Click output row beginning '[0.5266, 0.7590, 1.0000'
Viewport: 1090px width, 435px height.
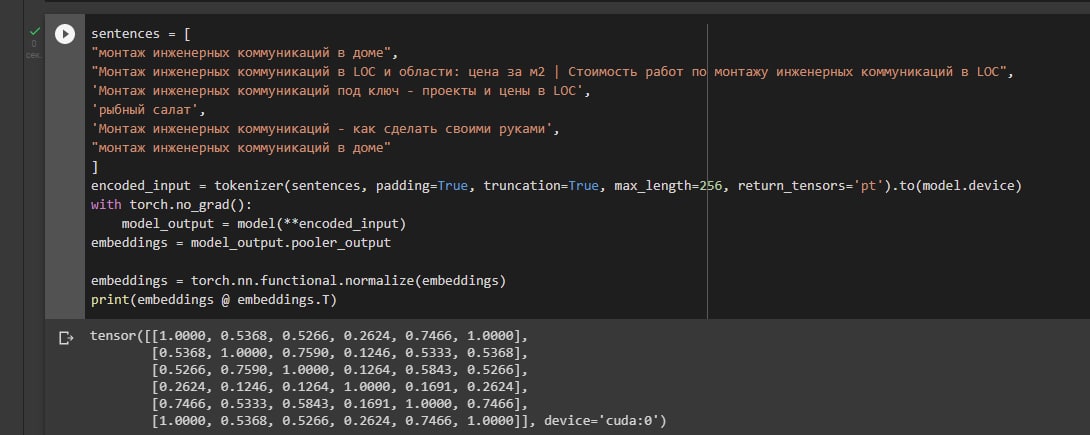coord(340,370)
